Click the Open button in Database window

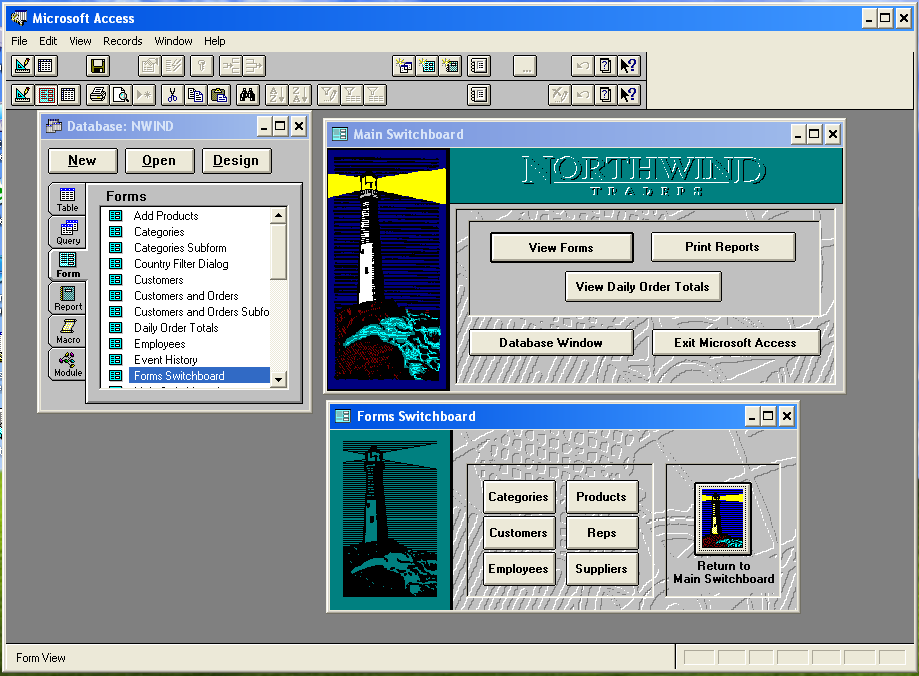[x=159, y=161]
